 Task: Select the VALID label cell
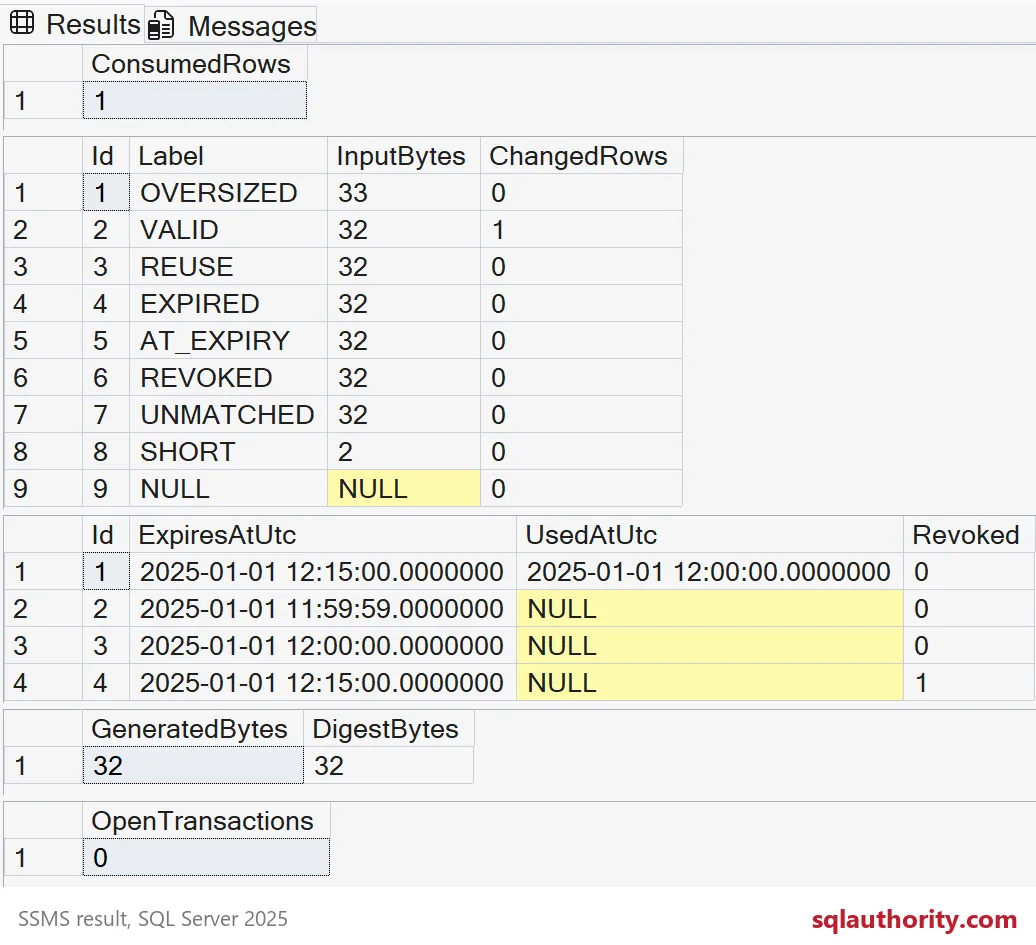(x=228, y=230)
